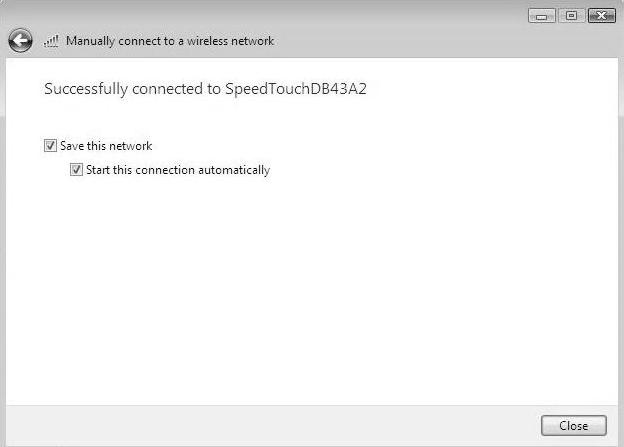The image size is (624, 447).
Task: Click the "wireless network" words in the title
Action: [x=230, y=41]
